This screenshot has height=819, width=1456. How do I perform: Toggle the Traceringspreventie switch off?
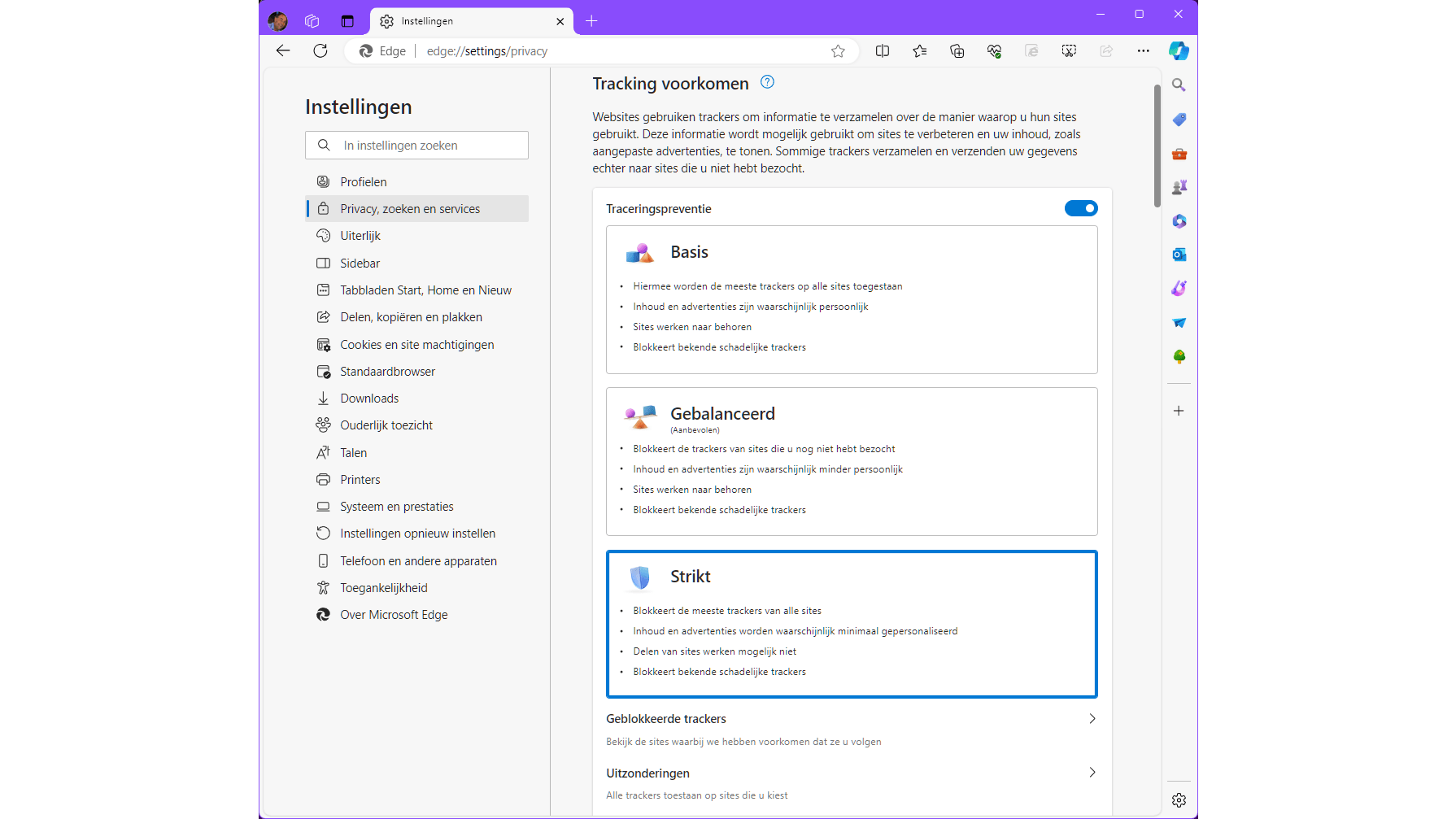(1081, 208)
